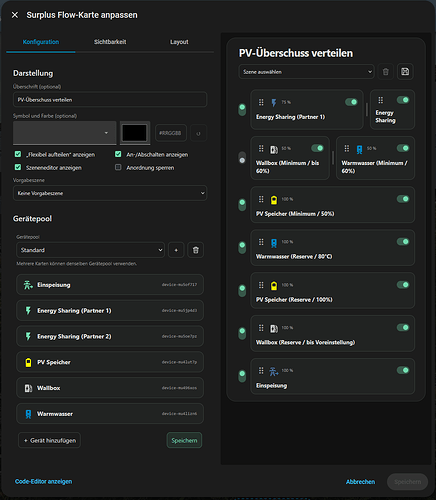This screenshot has height=500, width=436.
Task: Switch to the Layout tab
Action: tap(179, 42)
